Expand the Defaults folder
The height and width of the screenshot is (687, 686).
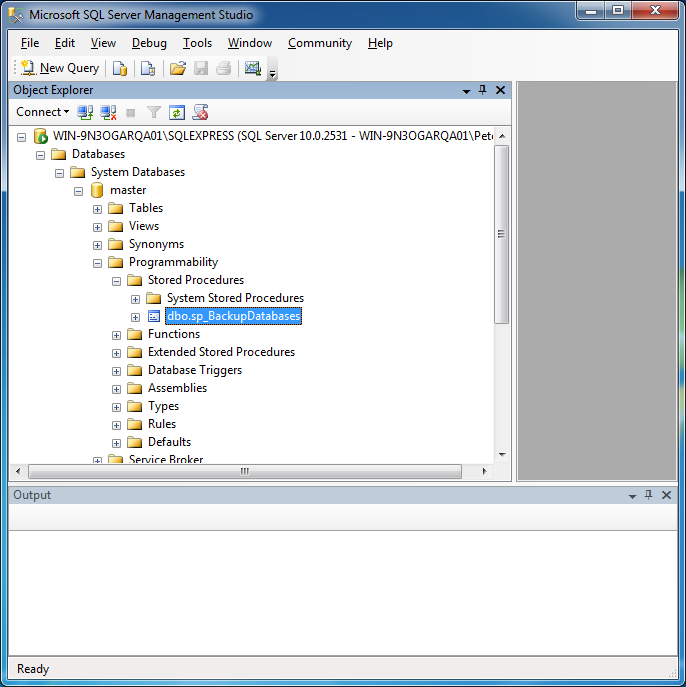click(x=116, y=443)
